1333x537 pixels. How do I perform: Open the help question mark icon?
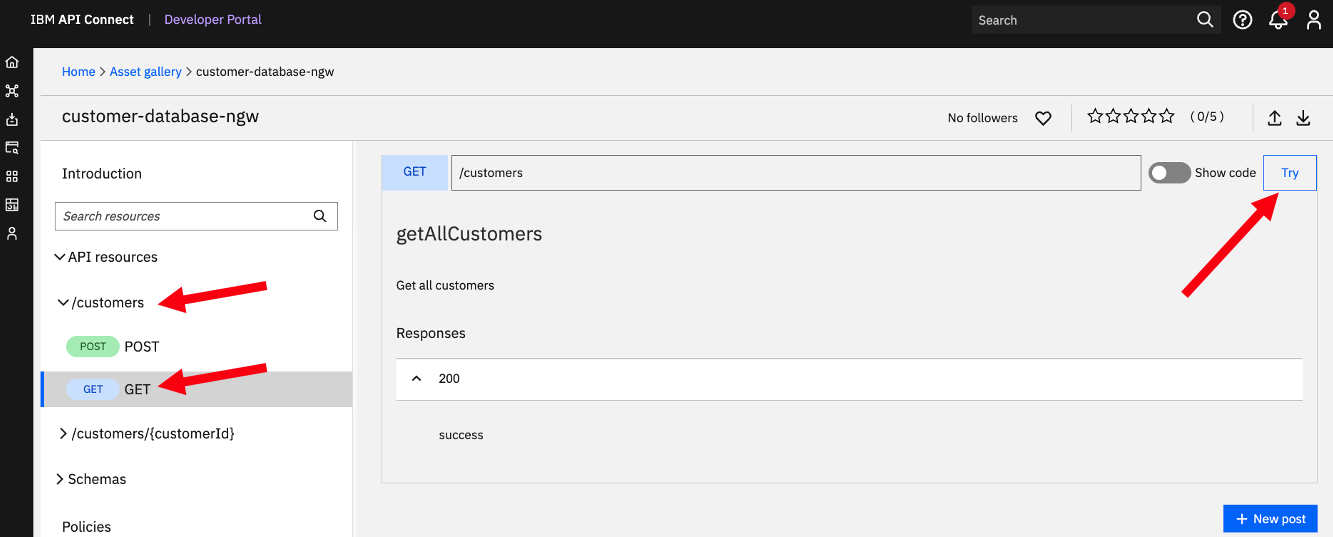1243,20
